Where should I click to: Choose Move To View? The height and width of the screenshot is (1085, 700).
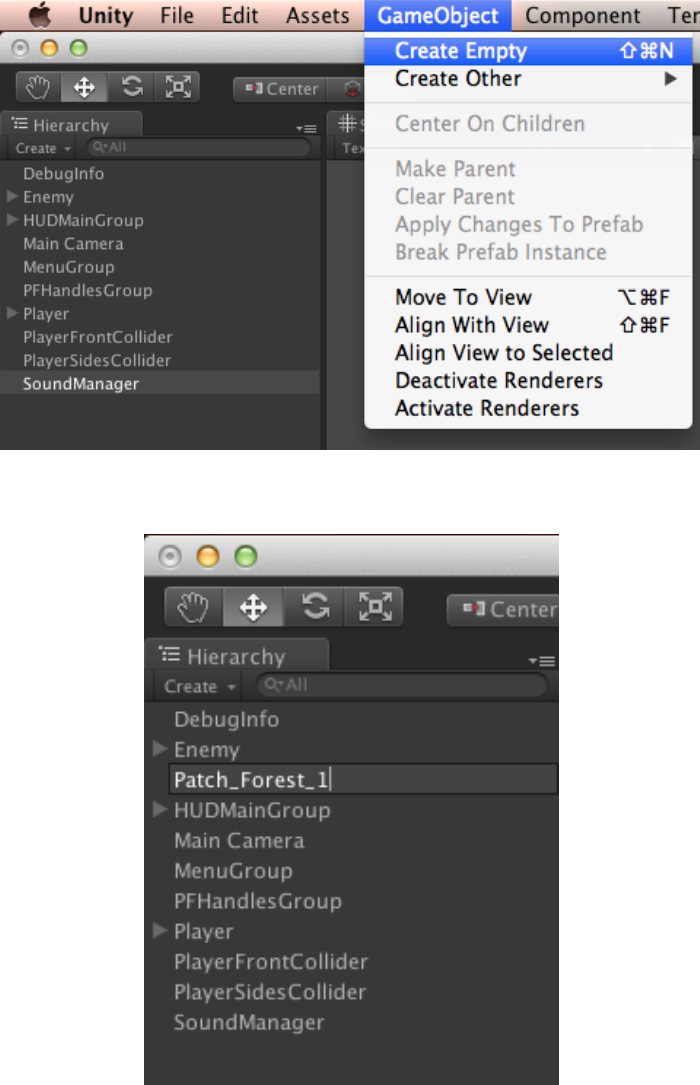click(x=528, y=298)
